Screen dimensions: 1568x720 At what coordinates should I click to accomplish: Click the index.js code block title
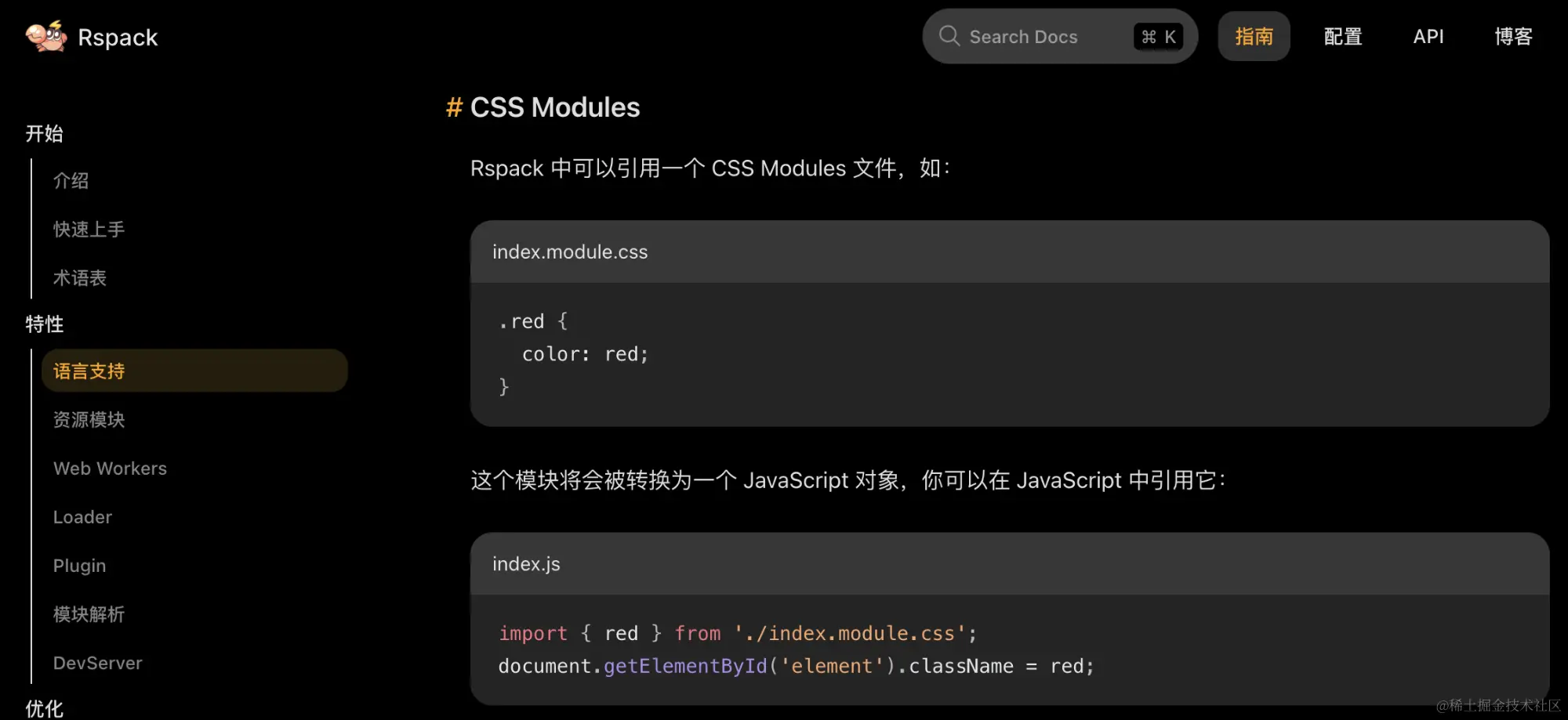coord(526,564)
